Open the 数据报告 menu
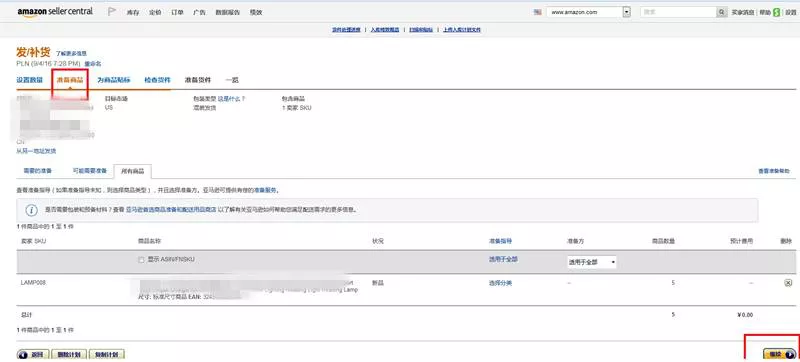The height and width of the screenshot is (362, 800). 228,12
